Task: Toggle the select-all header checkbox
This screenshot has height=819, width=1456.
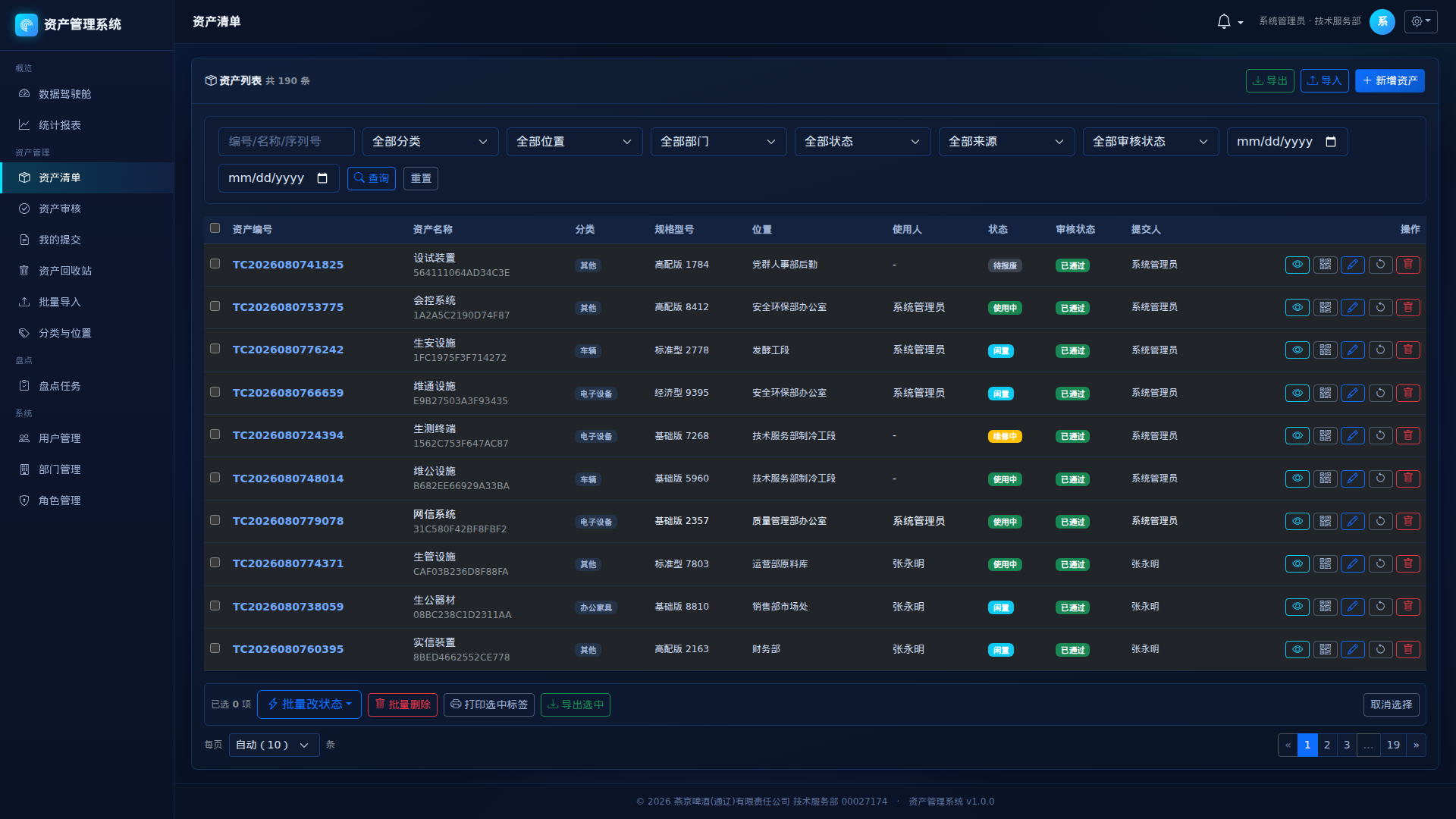Action: click(215, 228)
